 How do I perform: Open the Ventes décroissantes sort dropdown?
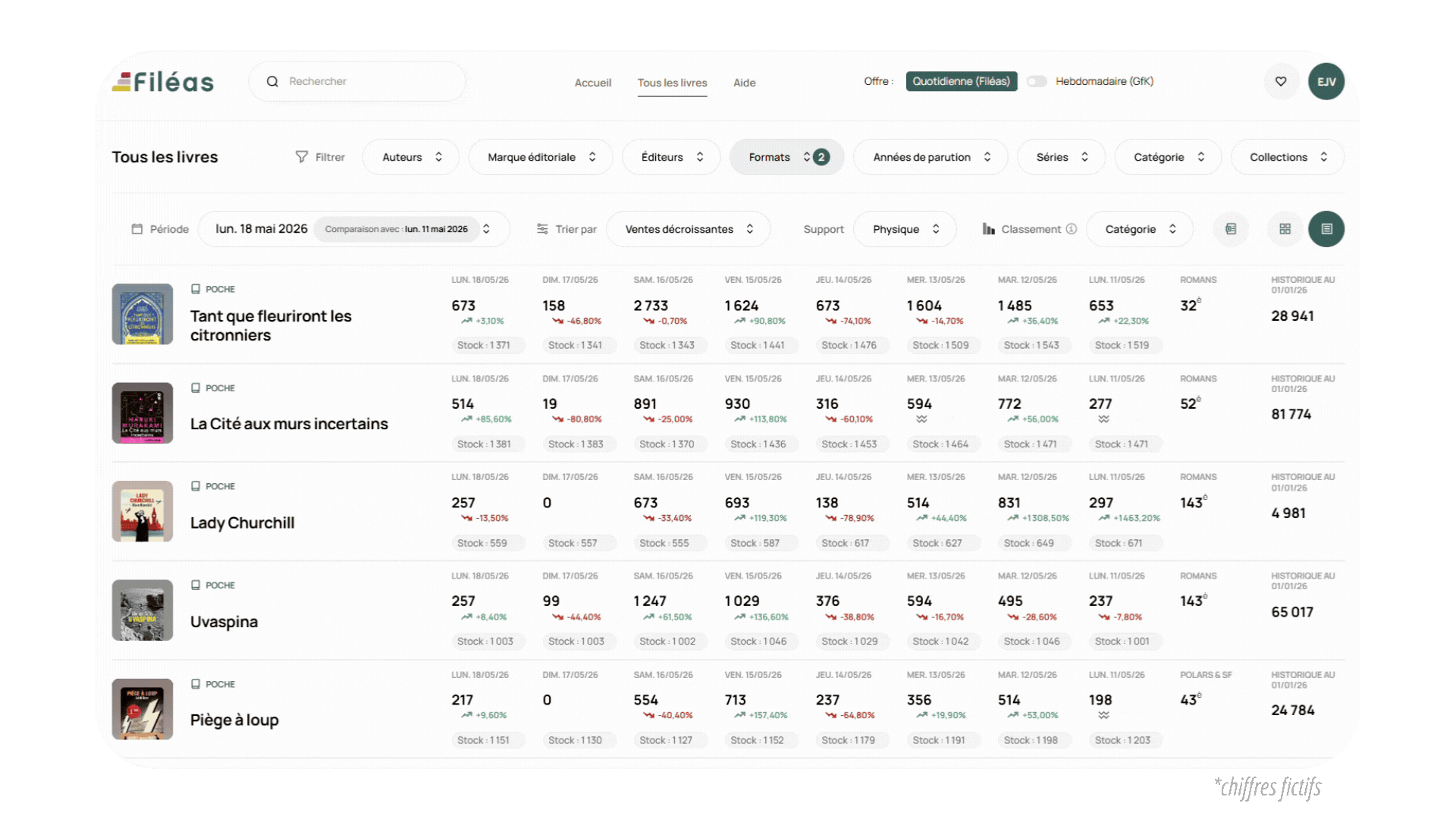[689, 229]
